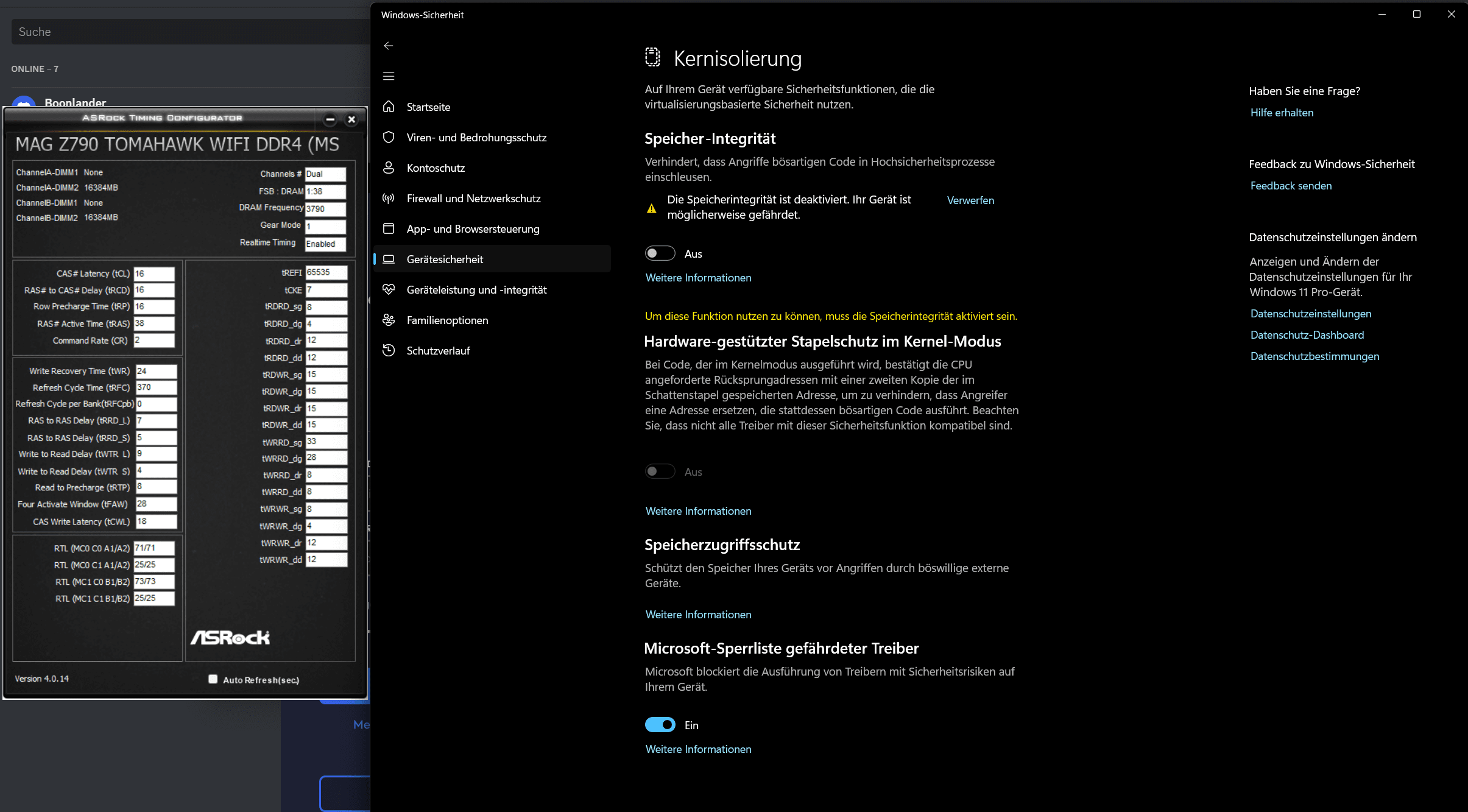Screen dimensions: 1468x812
Task: Click the tCKE value field
Action: tap(326, 290)
